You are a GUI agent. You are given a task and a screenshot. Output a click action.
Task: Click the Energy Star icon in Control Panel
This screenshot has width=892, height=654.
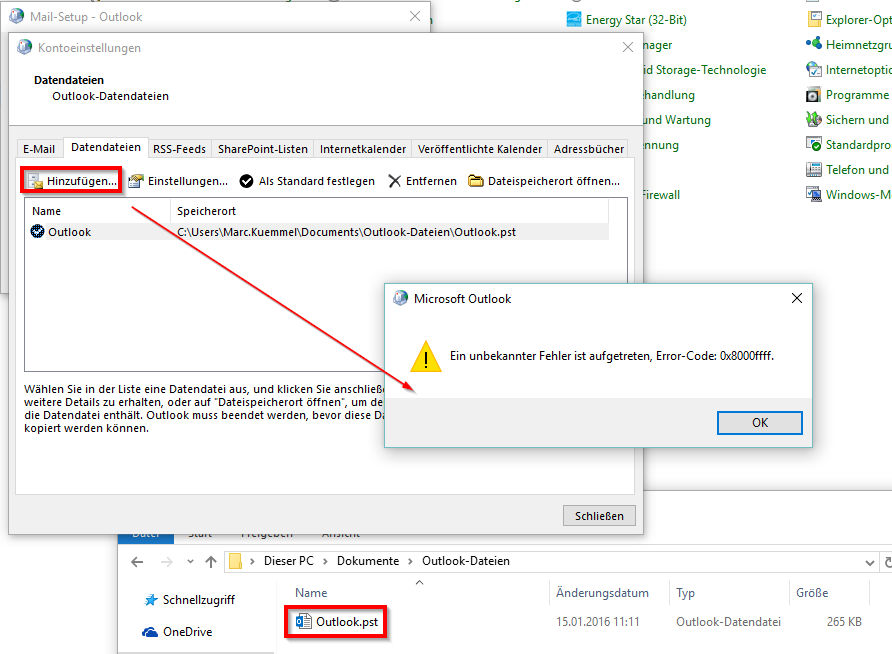click(x=574, y=20)
